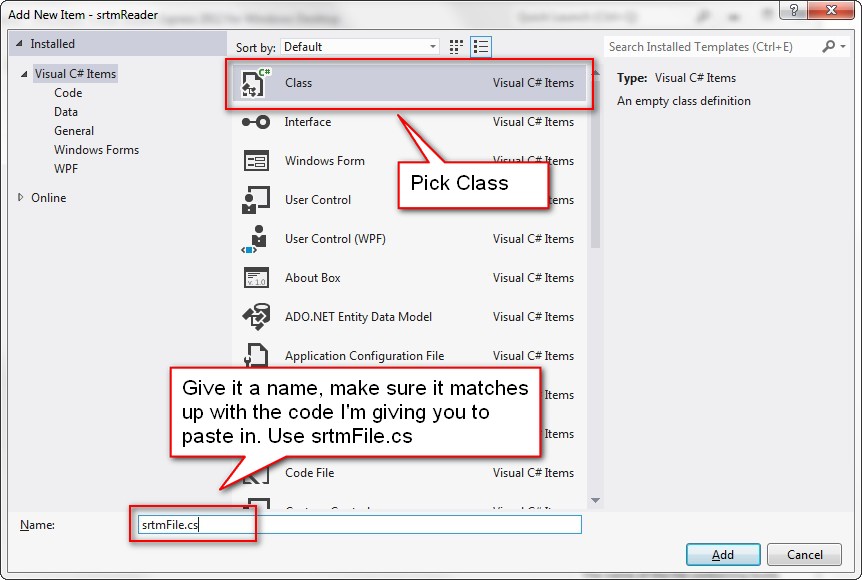862x580 pixels.
Task: Select the Windows Forms category
Action: [97, 150]
